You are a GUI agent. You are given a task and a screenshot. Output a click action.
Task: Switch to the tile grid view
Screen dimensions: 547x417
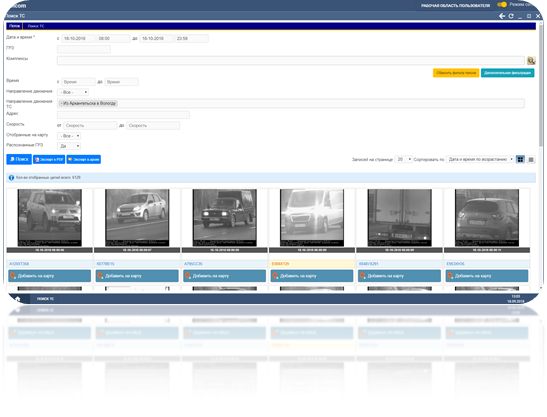pos(520,159)
